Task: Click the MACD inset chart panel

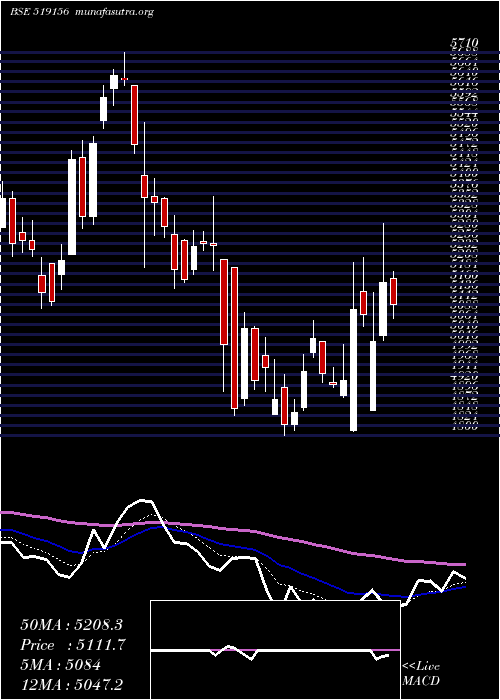Action: click(275, 650)
